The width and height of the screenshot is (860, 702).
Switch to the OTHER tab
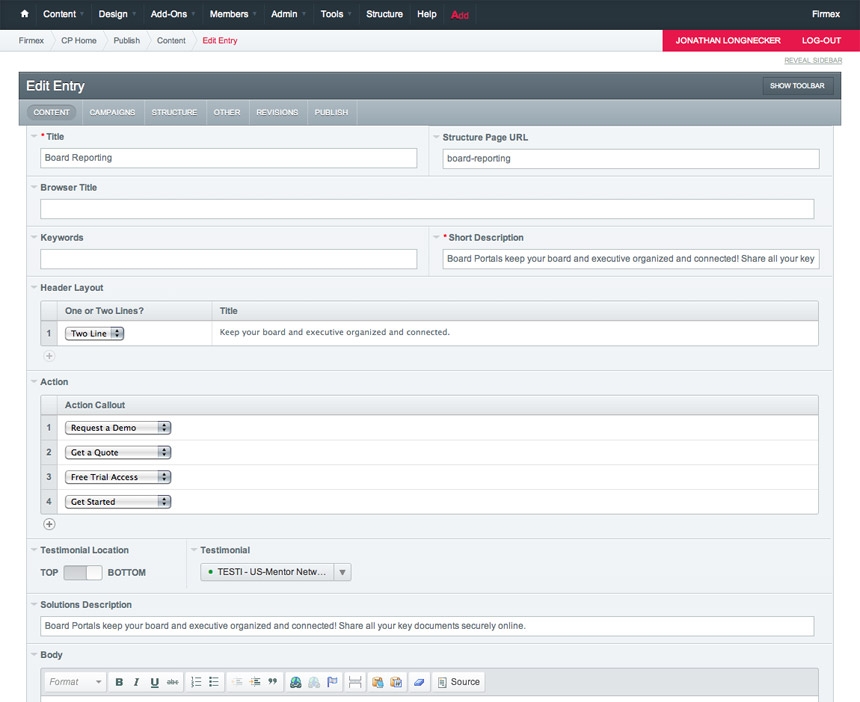click(x=227, y=112)
